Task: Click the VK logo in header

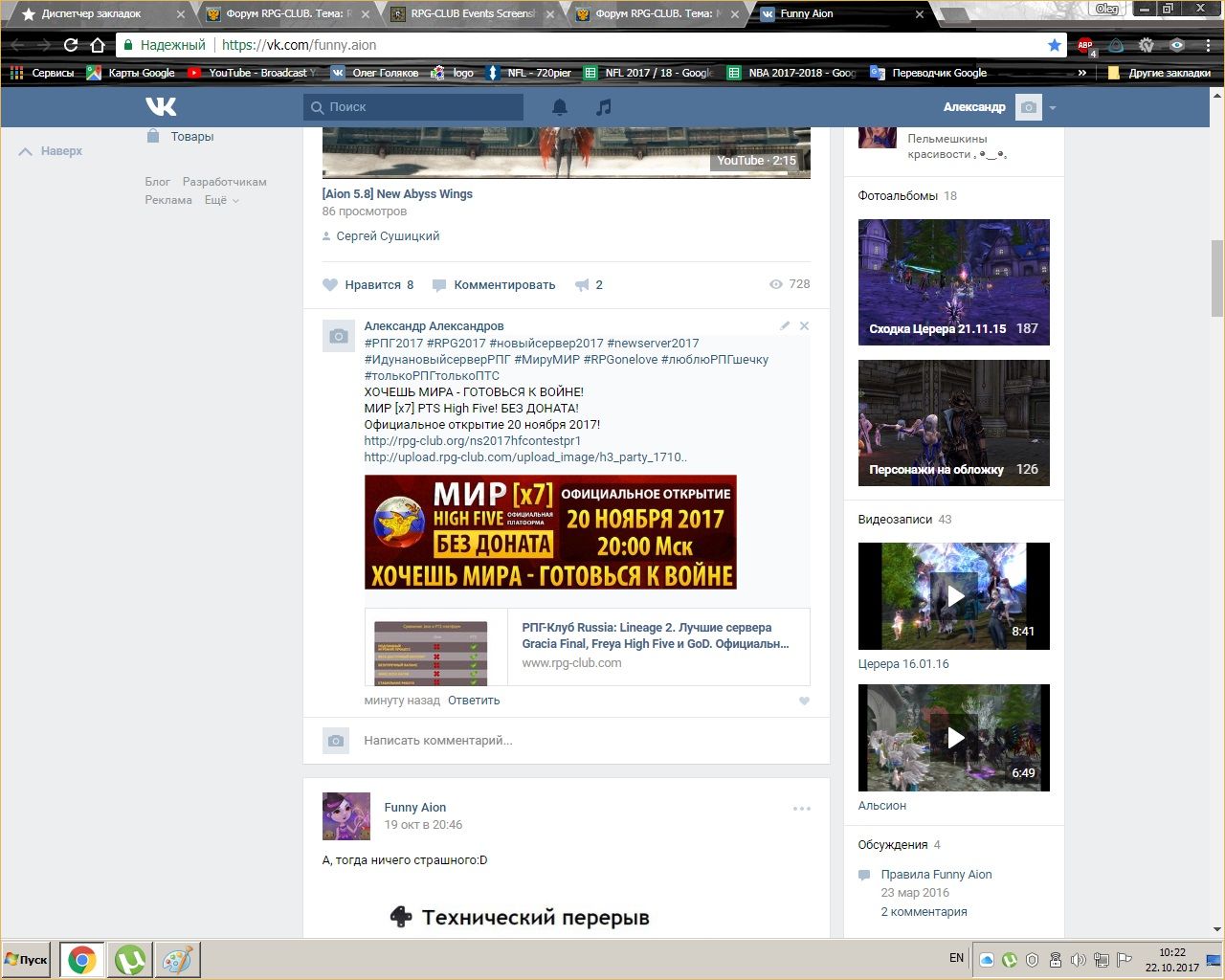Action: (161, 107)
